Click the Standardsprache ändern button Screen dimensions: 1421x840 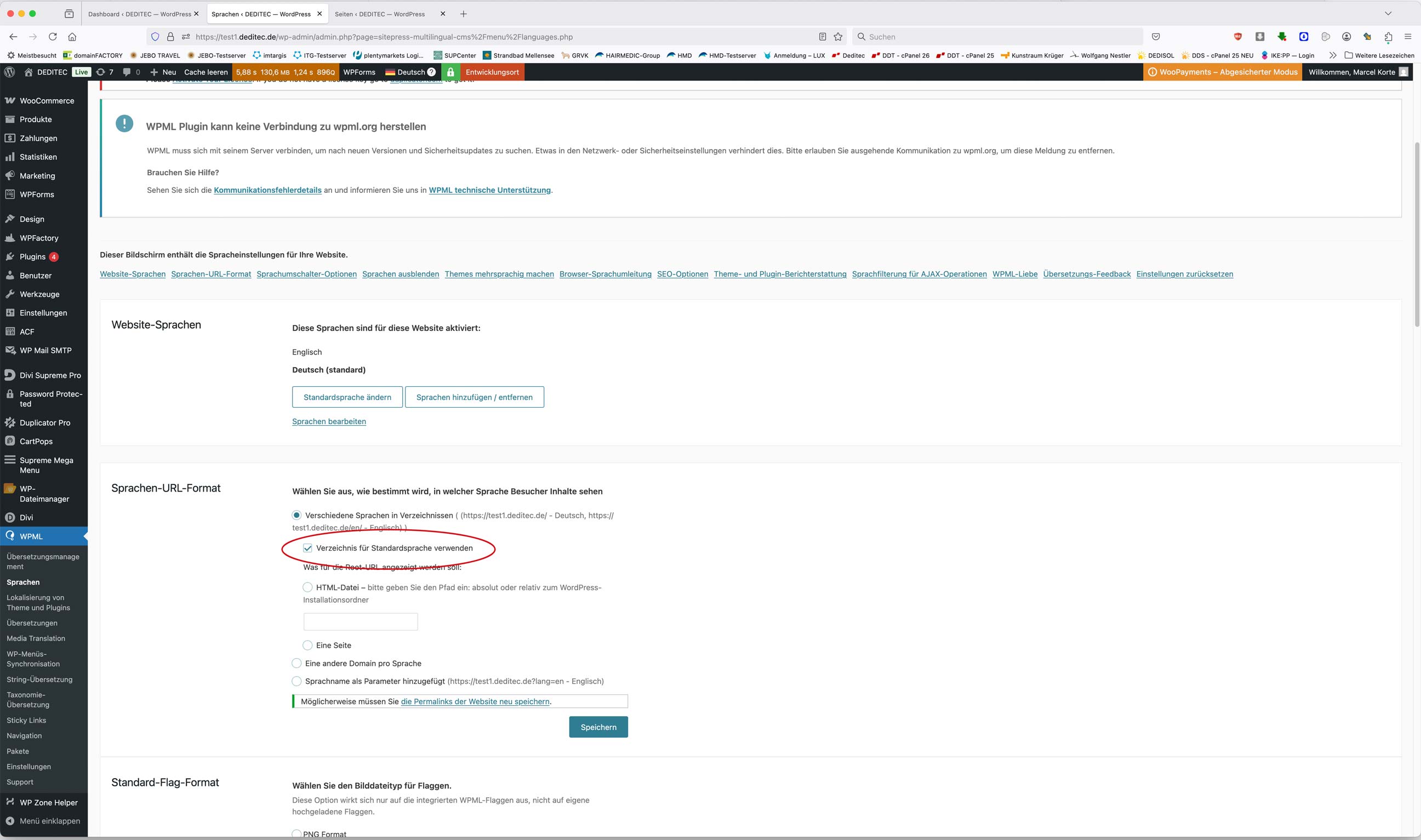347,397
